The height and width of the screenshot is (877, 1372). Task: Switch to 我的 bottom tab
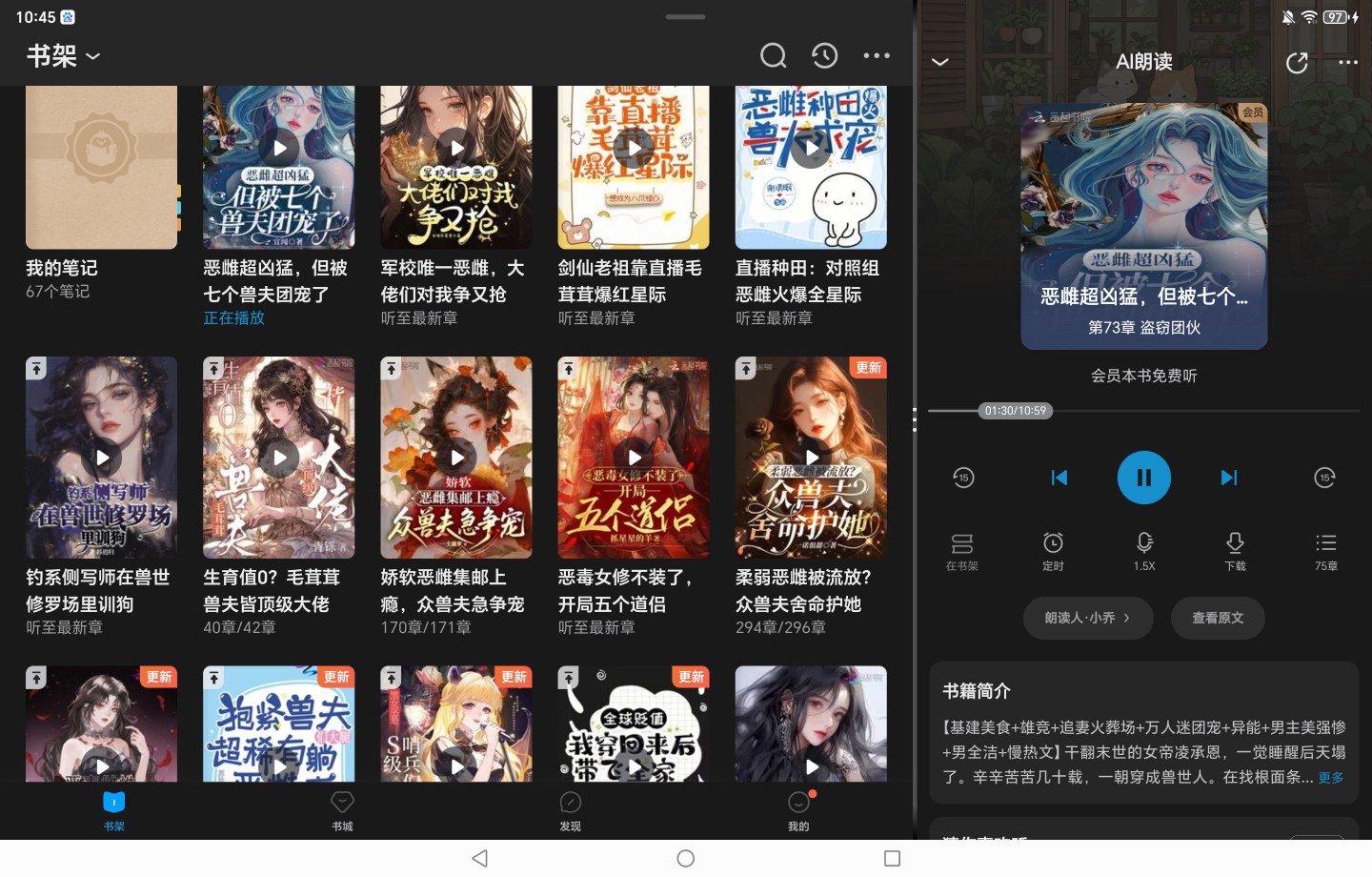tap(798, 811)
